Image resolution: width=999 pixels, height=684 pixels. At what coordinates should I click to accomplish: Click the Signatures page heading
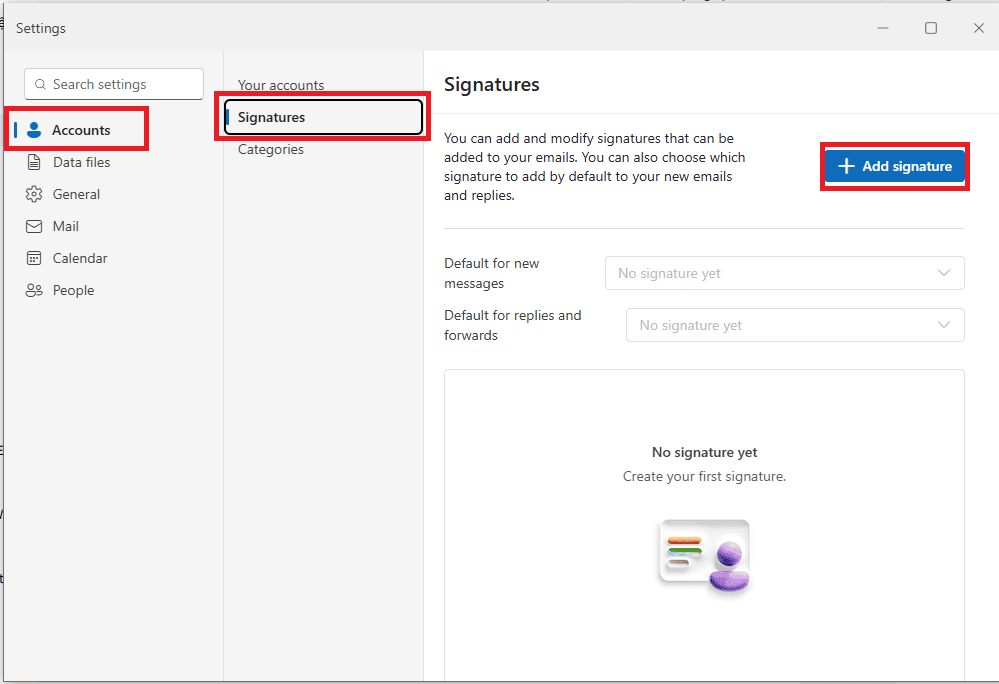click(491, 85)
